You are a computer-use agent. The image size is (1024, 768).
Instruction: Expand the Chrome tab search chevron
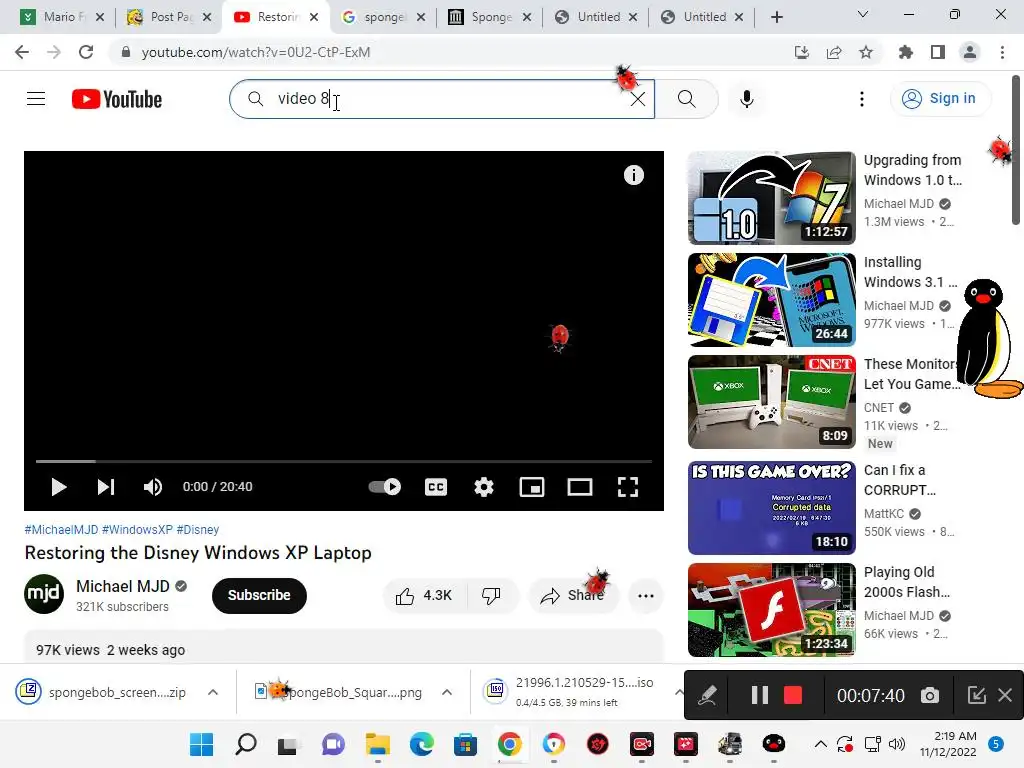coord(862,14)
